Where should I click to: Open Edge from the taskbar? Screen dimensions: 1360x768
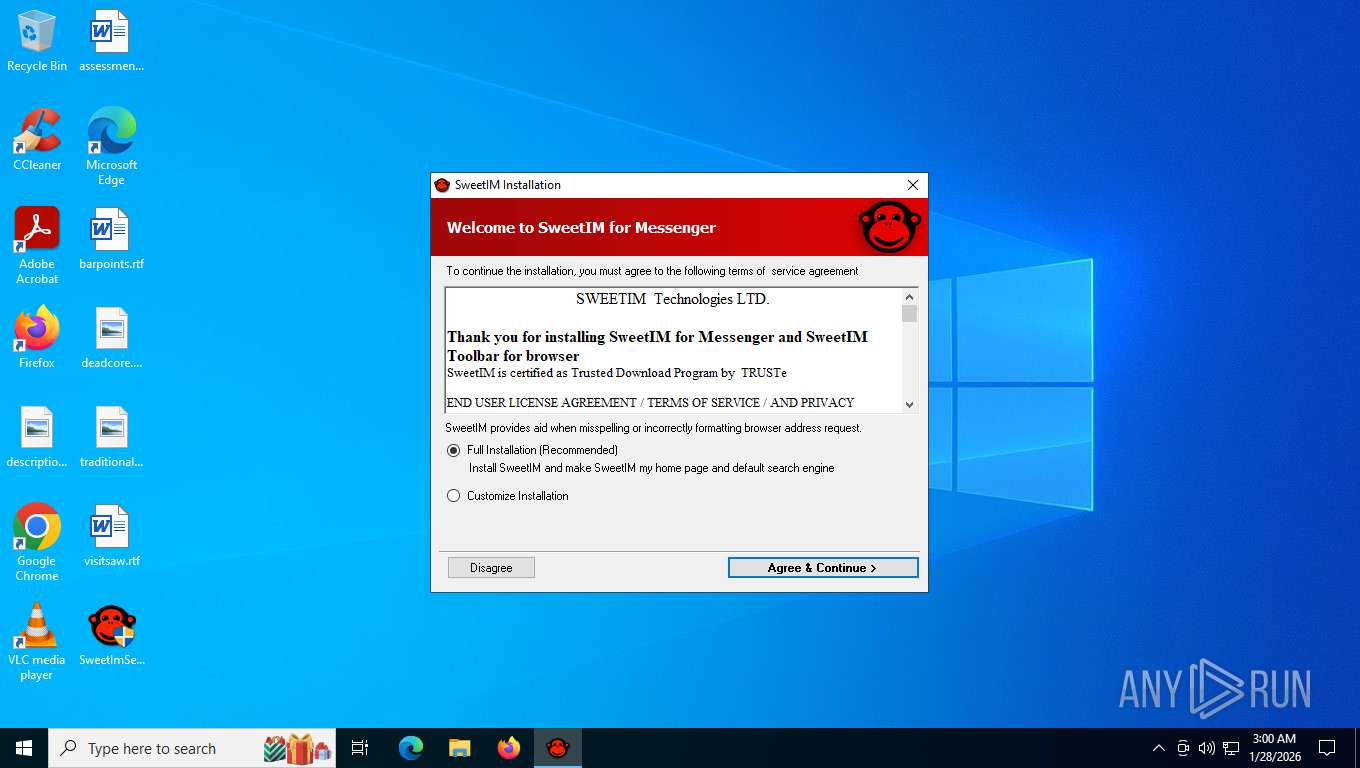pos(411,748)
